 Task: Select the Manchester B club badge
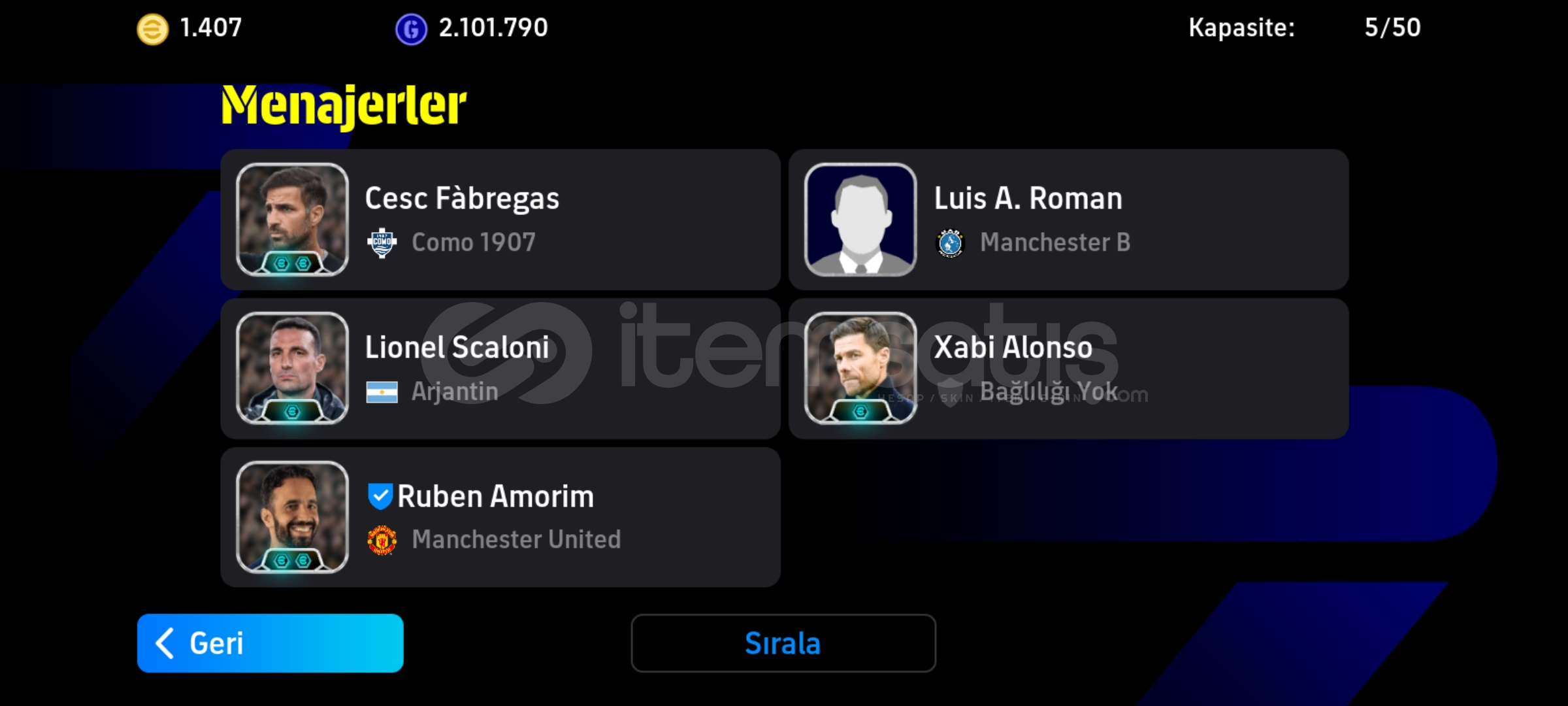click(x=950, y=243)
